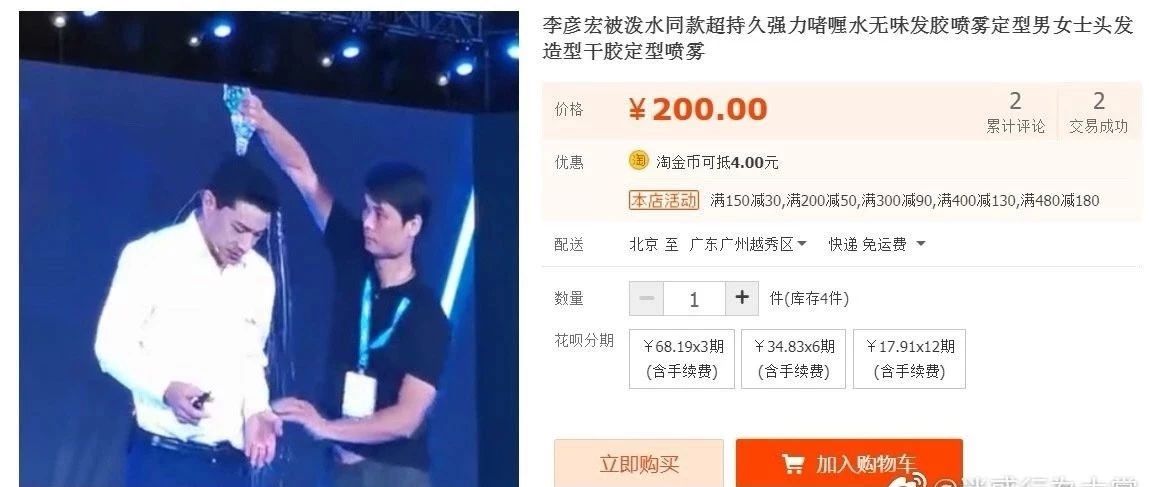This screenshot has width=1149, height=487.
Task: Click the 立即购买 buy now button
Action: (x=639, y=463)
